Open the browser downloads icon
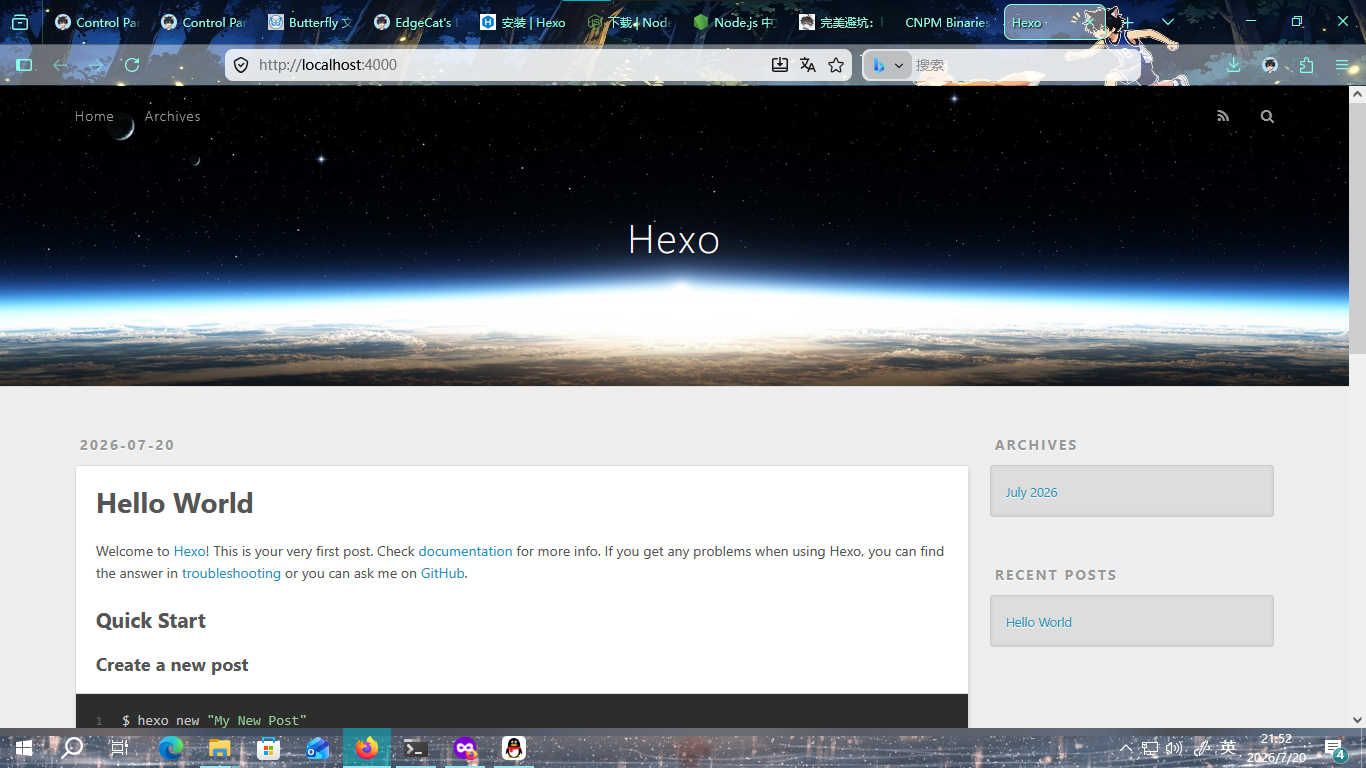Viewport: 1366px width, 768px height. [1234, 65]
